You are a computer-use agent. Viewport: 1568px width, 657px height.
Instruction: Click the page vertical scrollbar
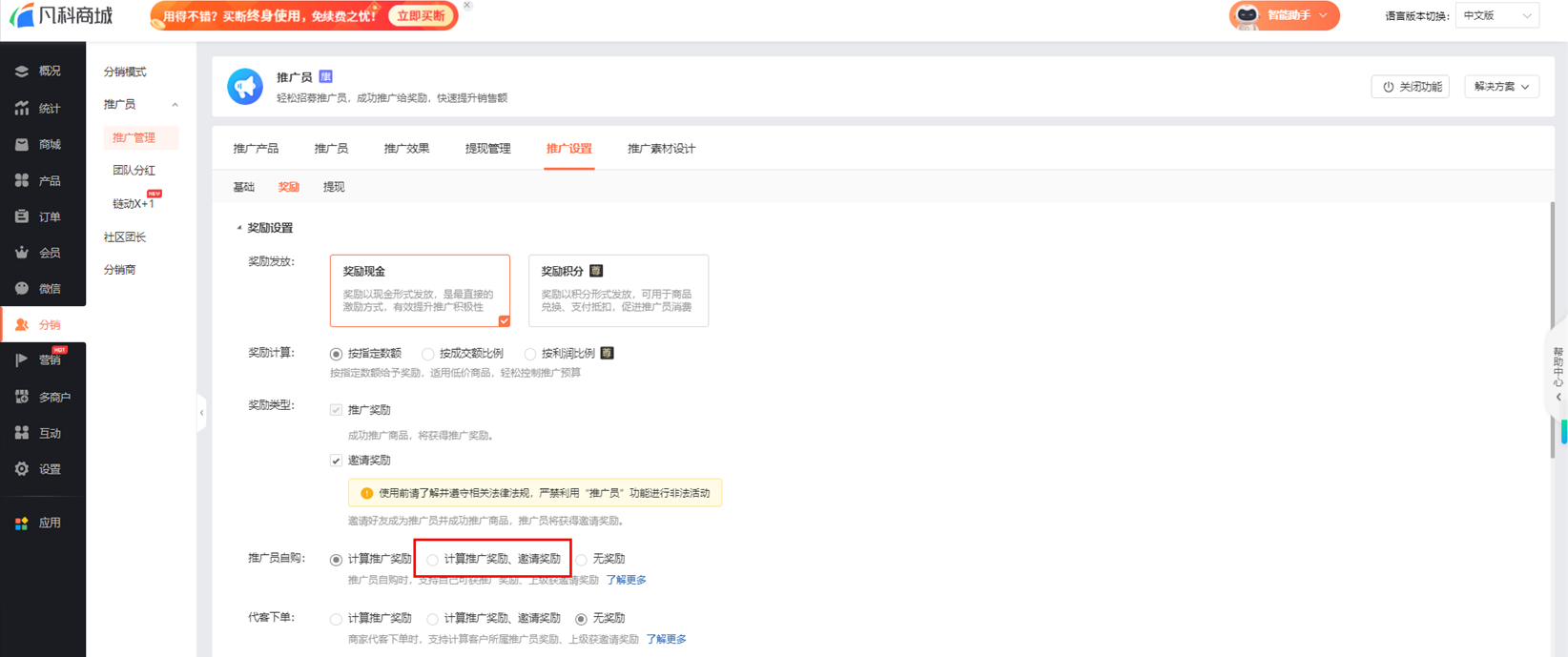coord(1551,329)
